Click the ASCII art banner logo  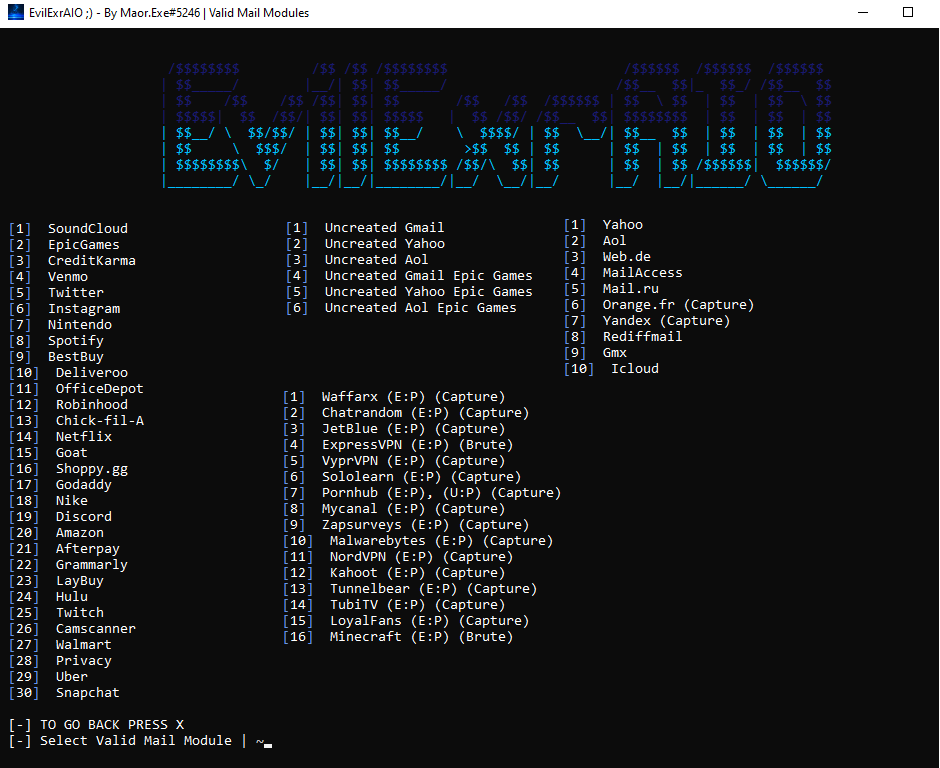coord(497,125)
